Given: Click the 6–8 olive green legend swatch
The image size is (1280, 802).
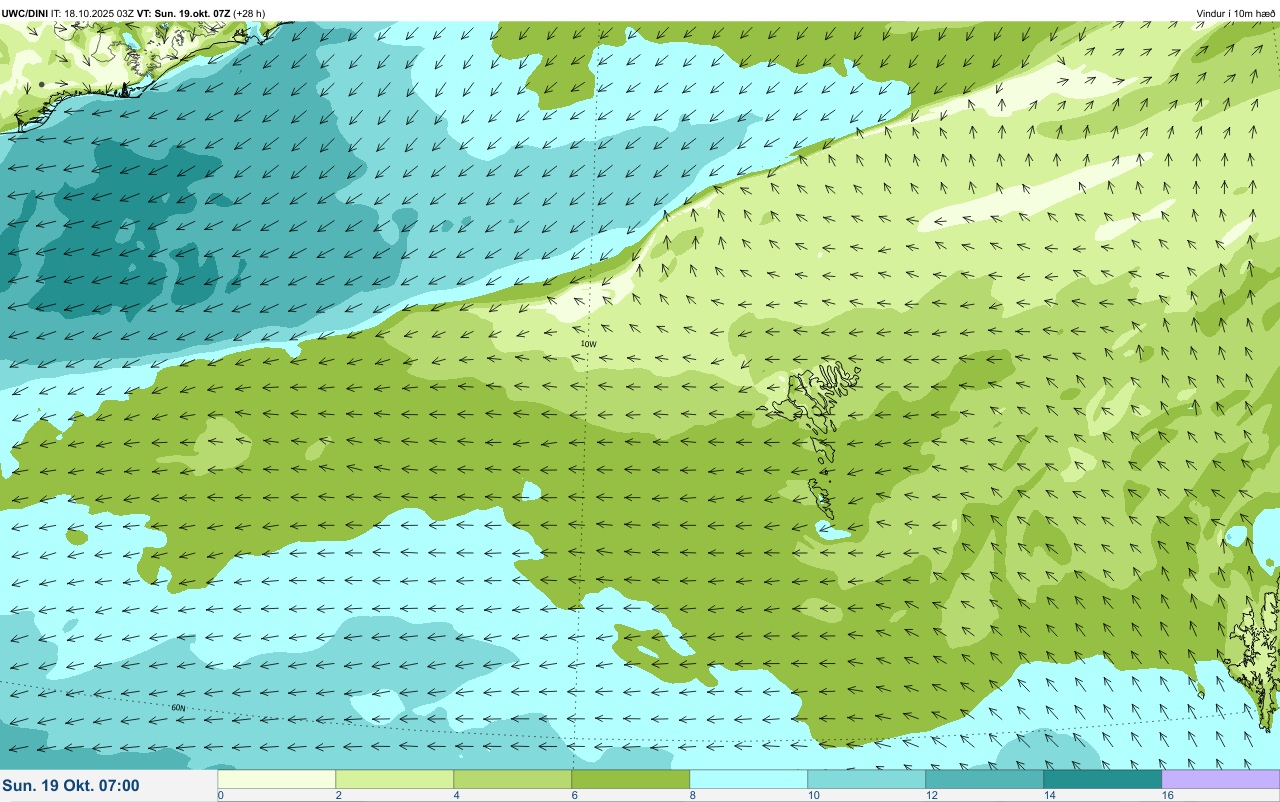Looking at the screenshot, I should point(630,779).
